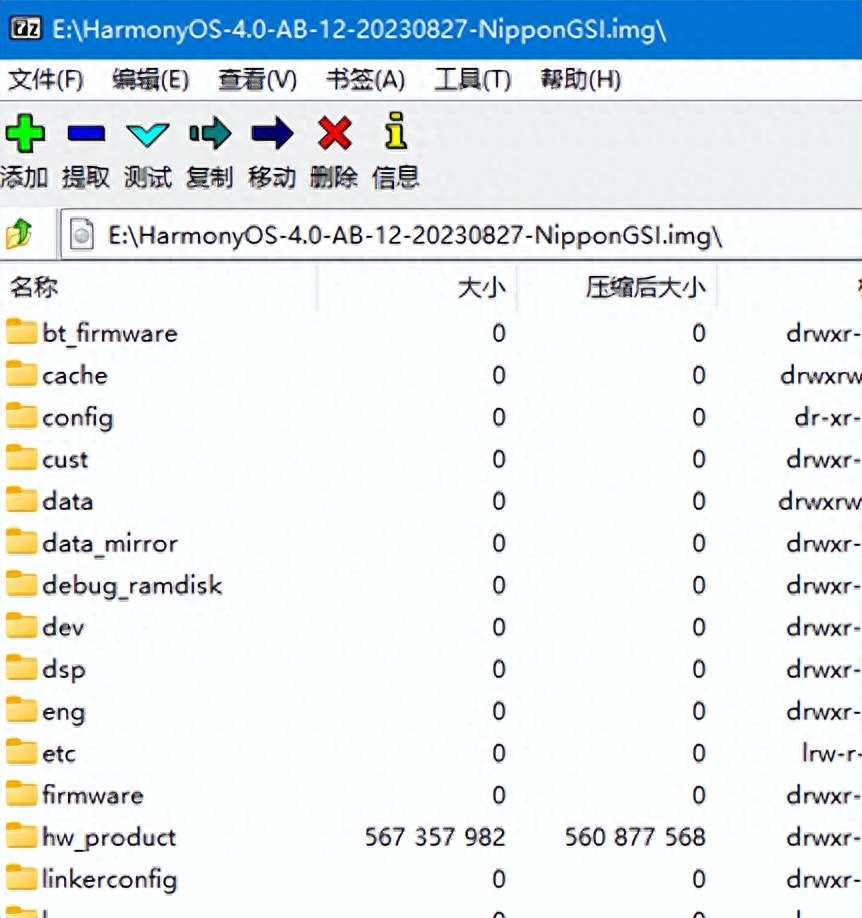Open the Info (信息) toolbar icon
862x918 pixels.
[x=396, y=131]
